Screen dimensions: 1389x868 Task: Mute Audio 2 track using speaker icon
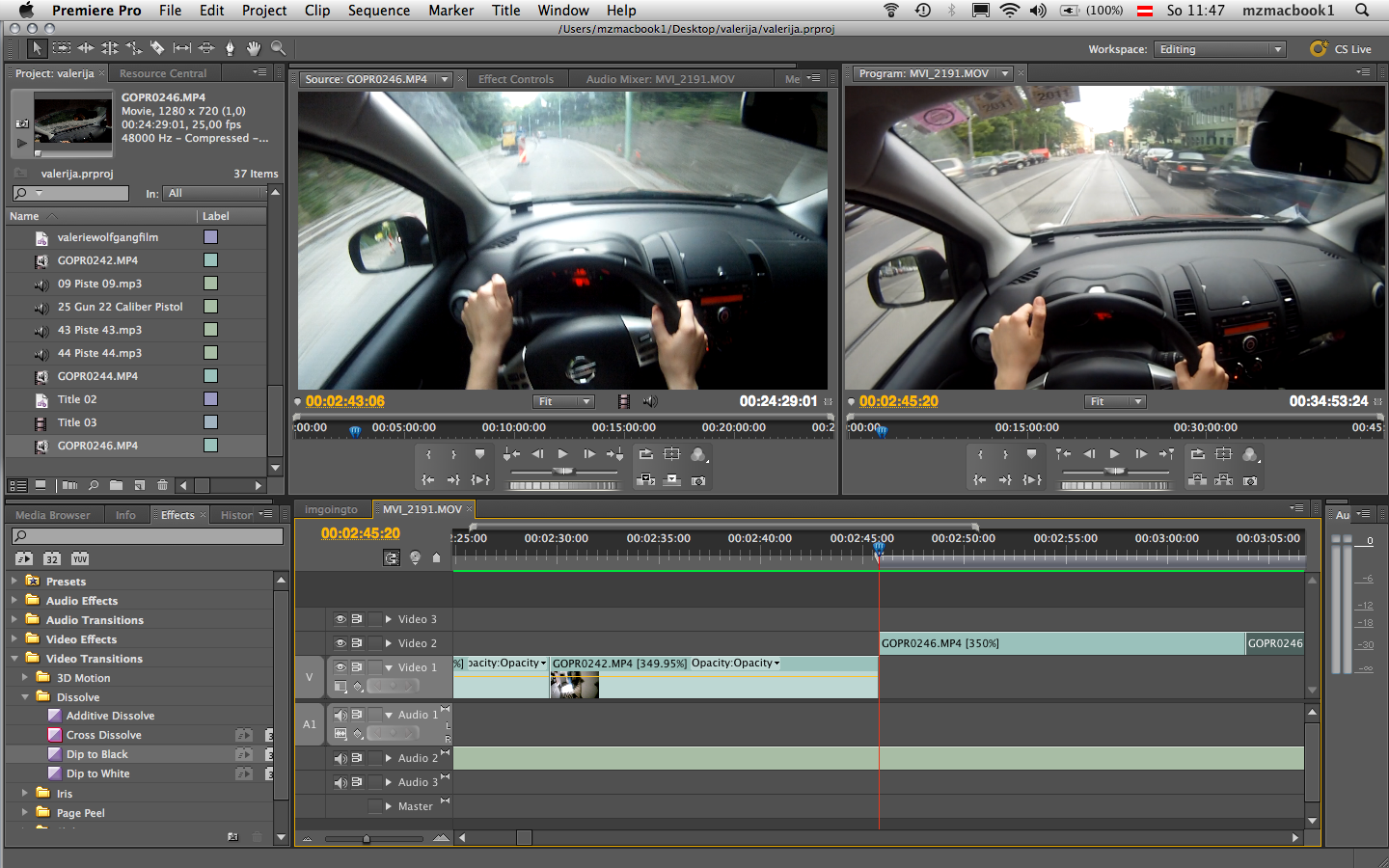click(x=340, y=758)
